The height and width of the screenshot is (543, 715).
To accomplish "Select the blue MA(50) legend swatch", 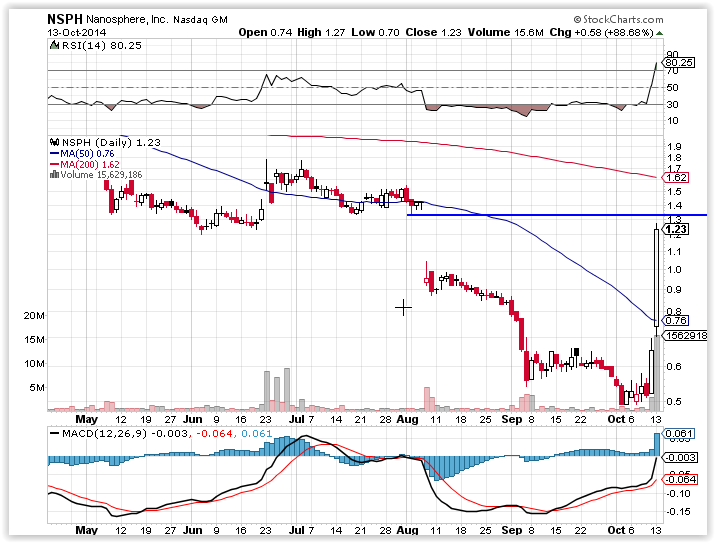I will 54,153.
